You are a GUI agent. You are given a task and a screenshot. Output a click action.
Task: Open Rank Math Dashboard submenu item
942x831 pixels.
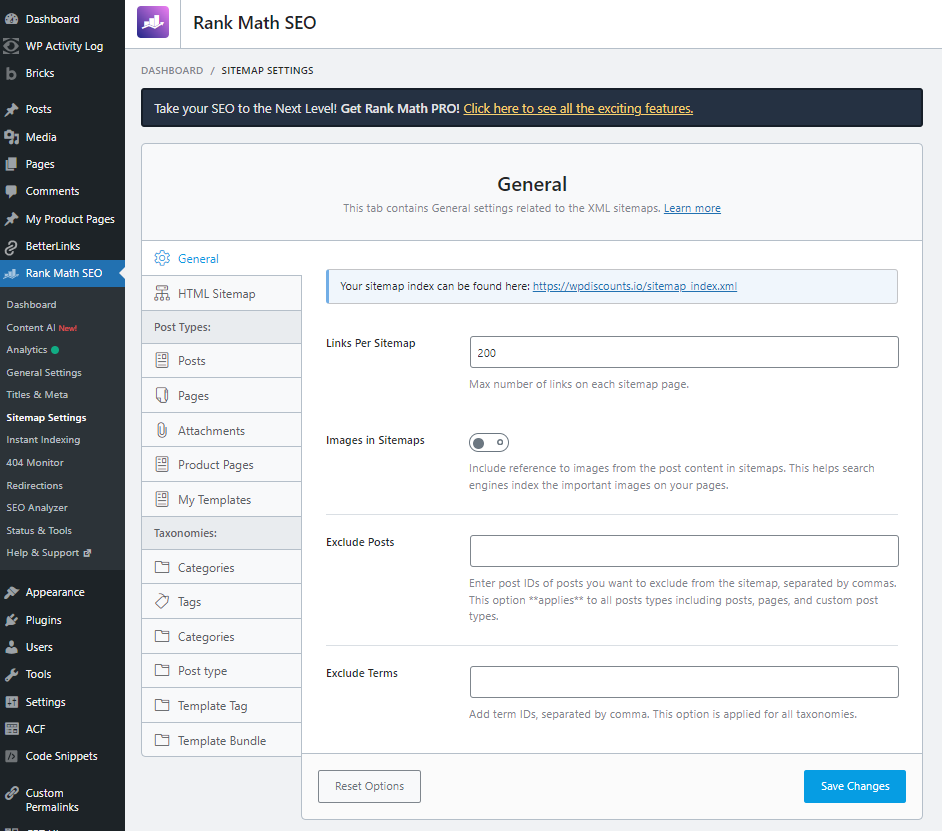point(31,305)
